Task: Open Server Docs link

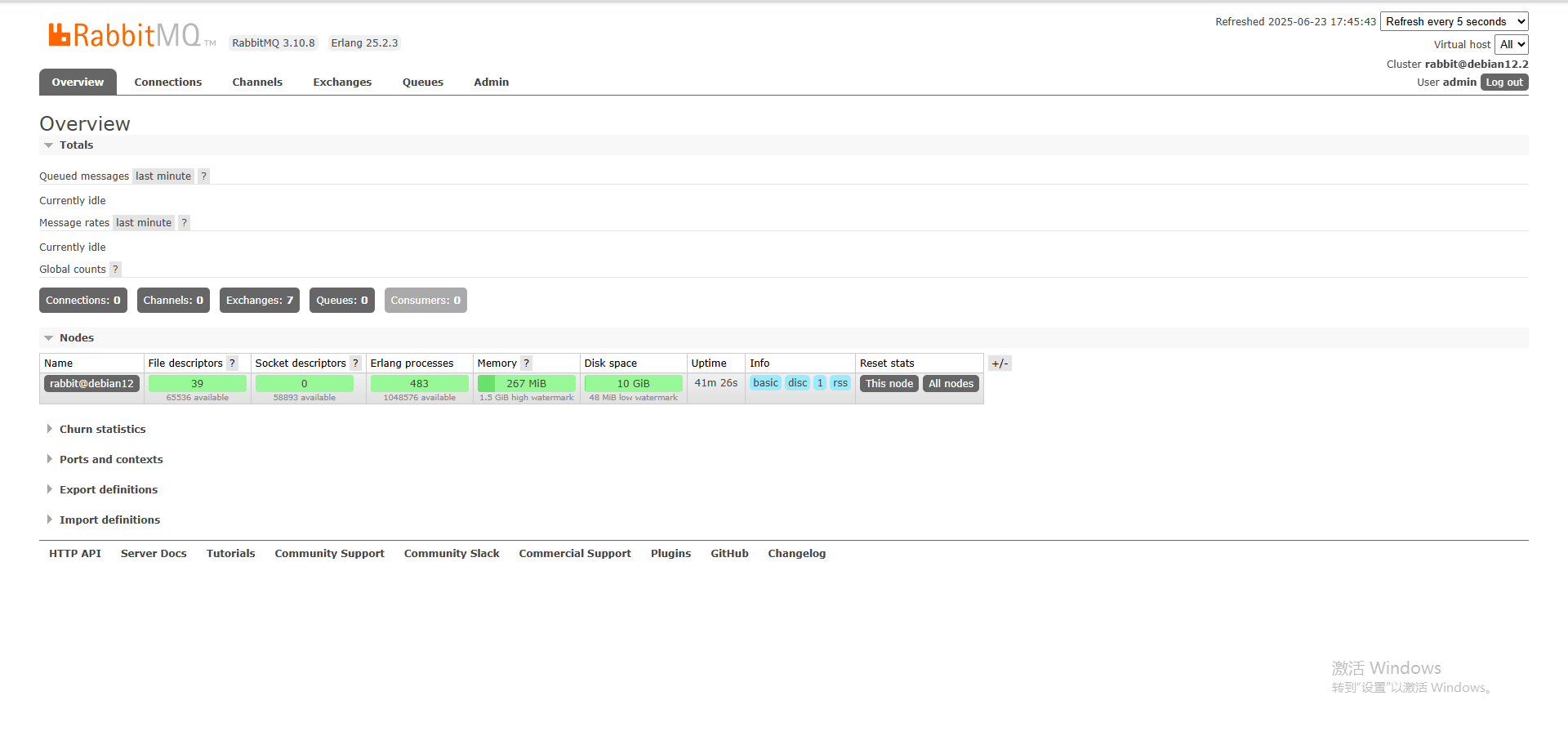Action: pyautogui.click(x=154, y=553)
